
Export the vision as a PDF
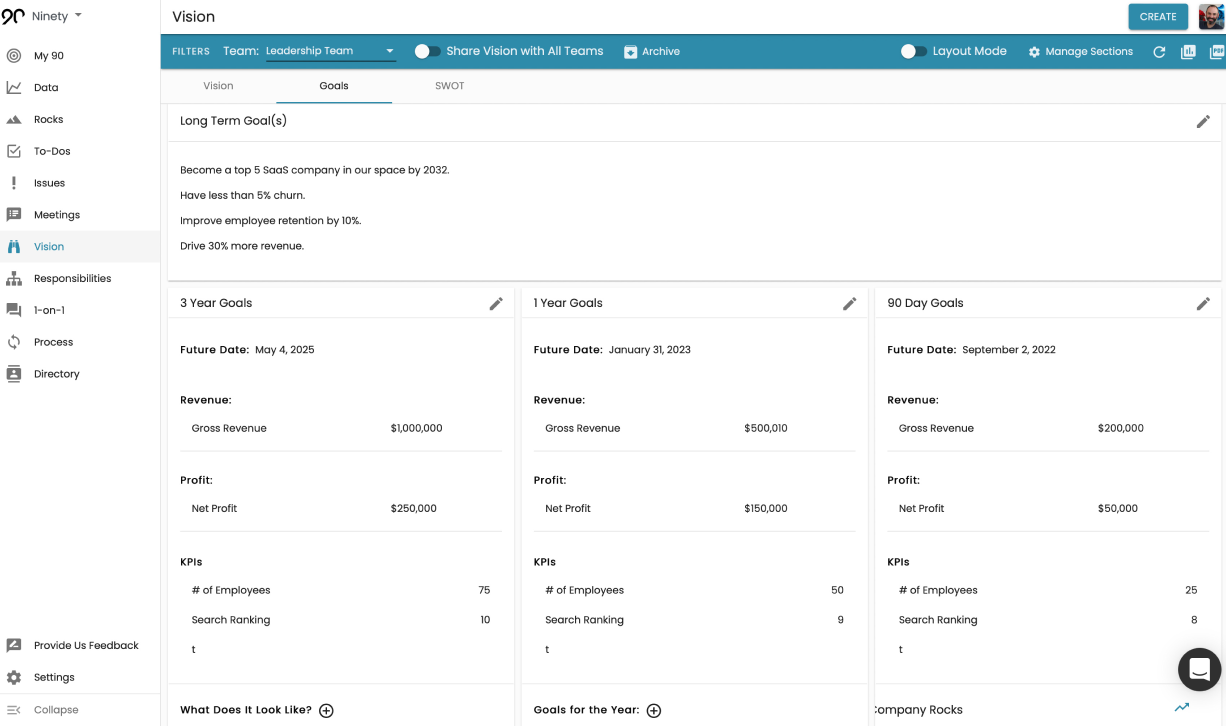coord(1216,51)
